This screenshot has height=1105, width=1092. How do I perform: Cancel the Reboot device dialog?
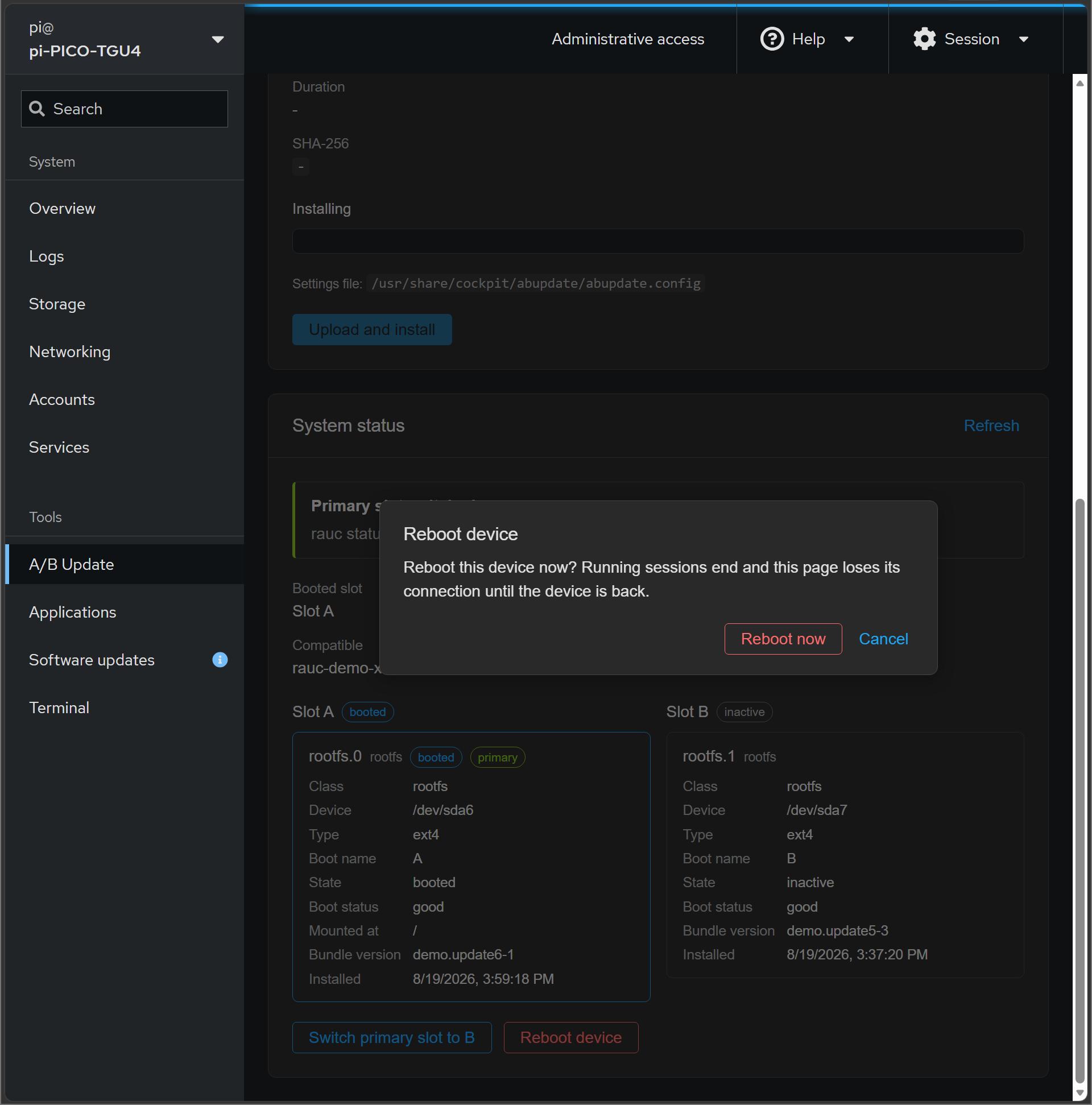(x=883, y=638)
